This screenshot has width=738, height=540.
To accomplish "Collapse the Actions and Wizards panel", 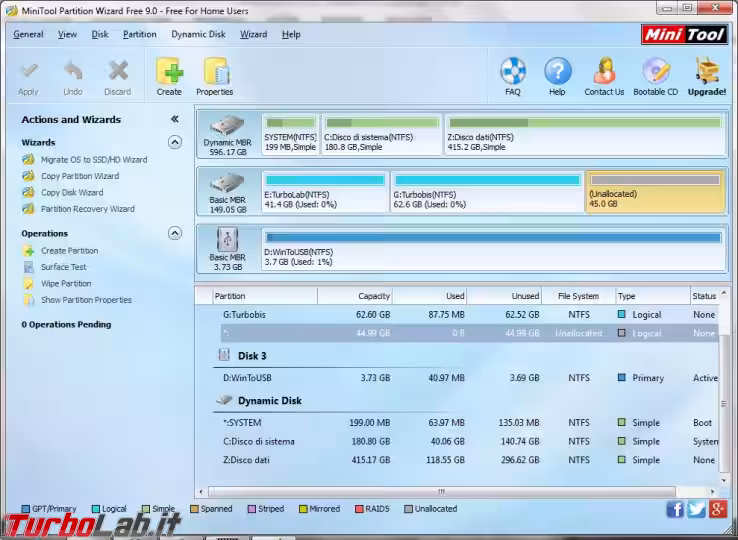I will (x=175, y=119).
